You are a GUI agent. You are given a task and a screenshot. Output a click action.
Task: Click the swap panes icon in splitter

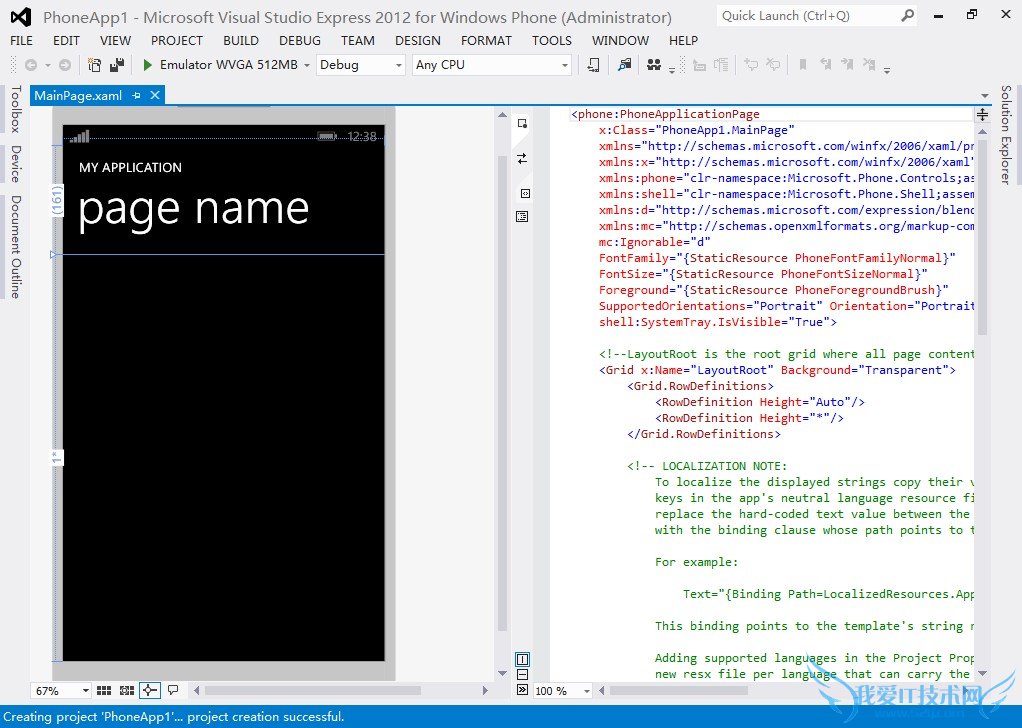[522, 158]
